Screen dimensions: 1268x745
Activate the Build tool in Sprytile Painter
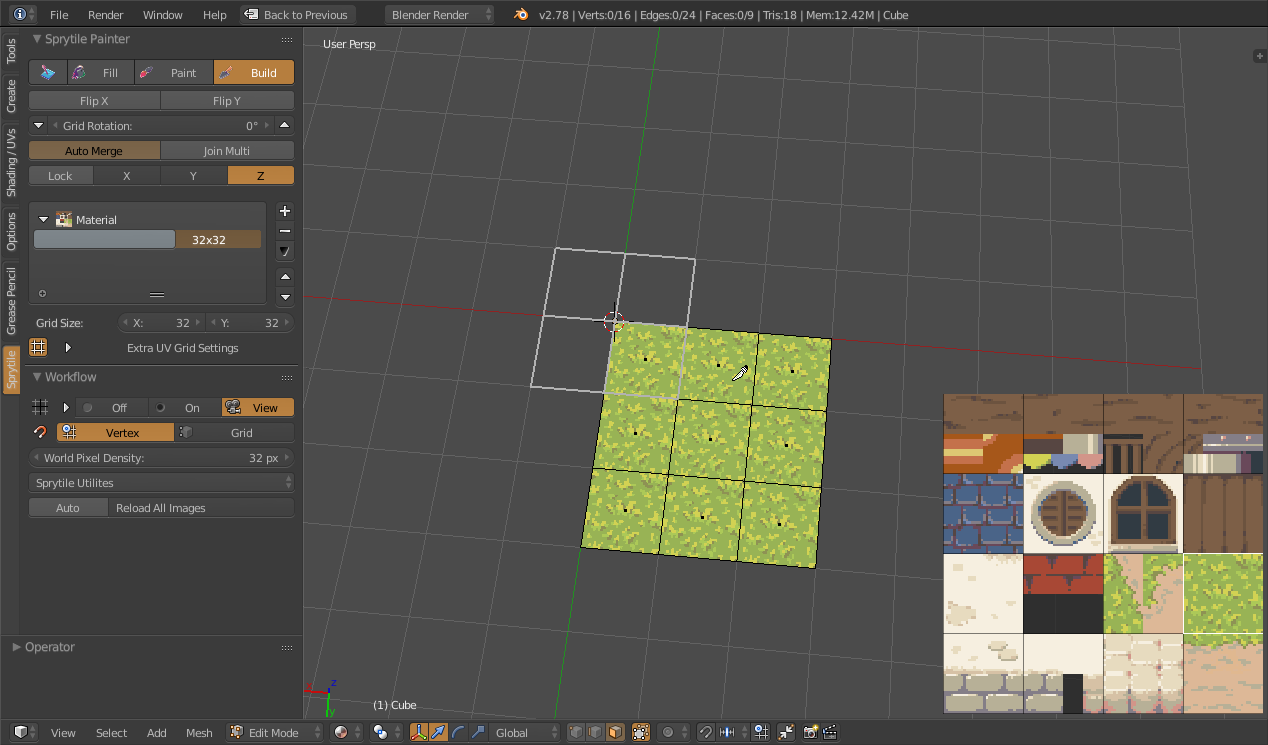point(254,73)
